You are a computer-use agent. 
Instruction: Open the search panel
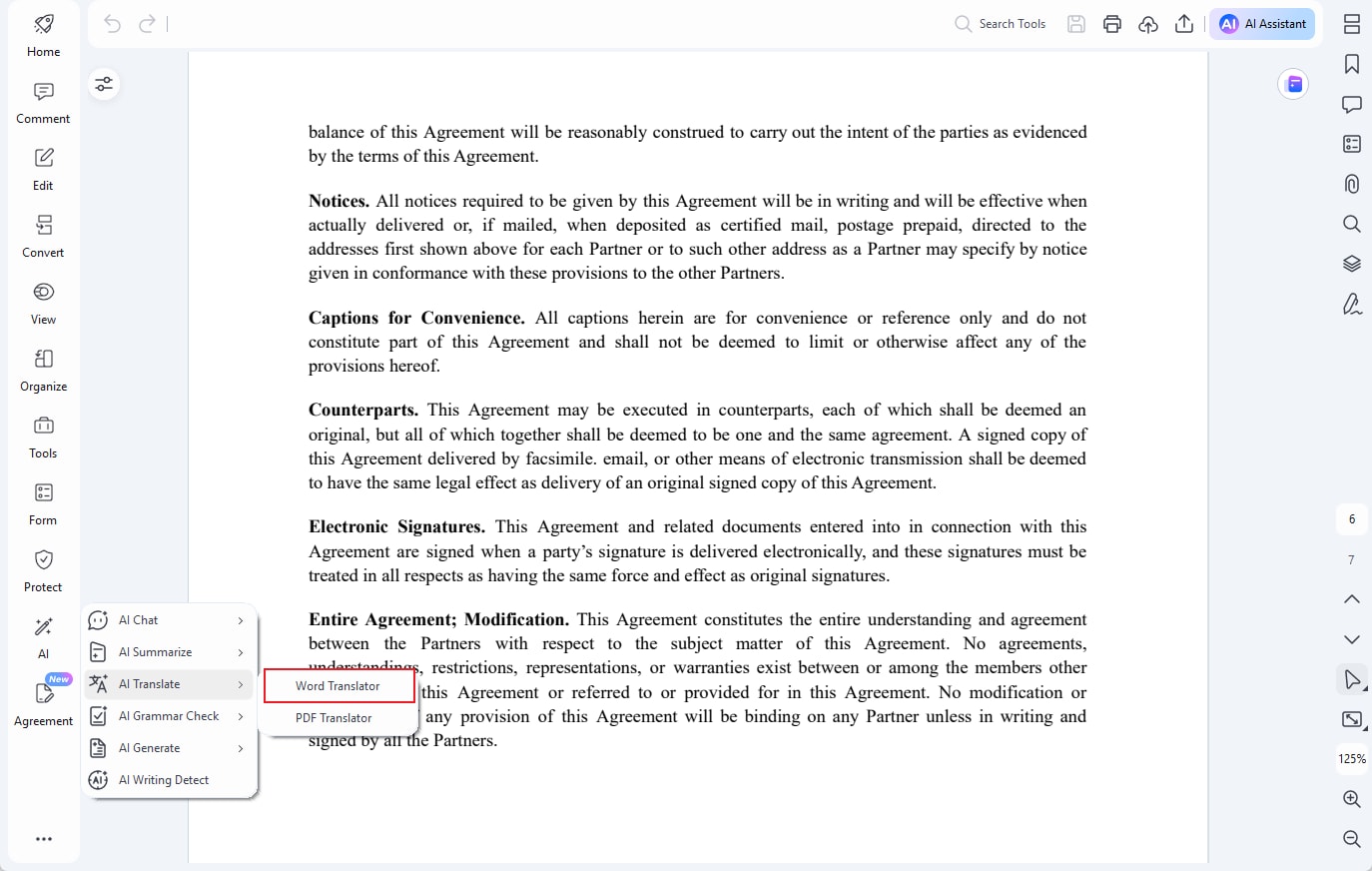(x=1352, y=224)
